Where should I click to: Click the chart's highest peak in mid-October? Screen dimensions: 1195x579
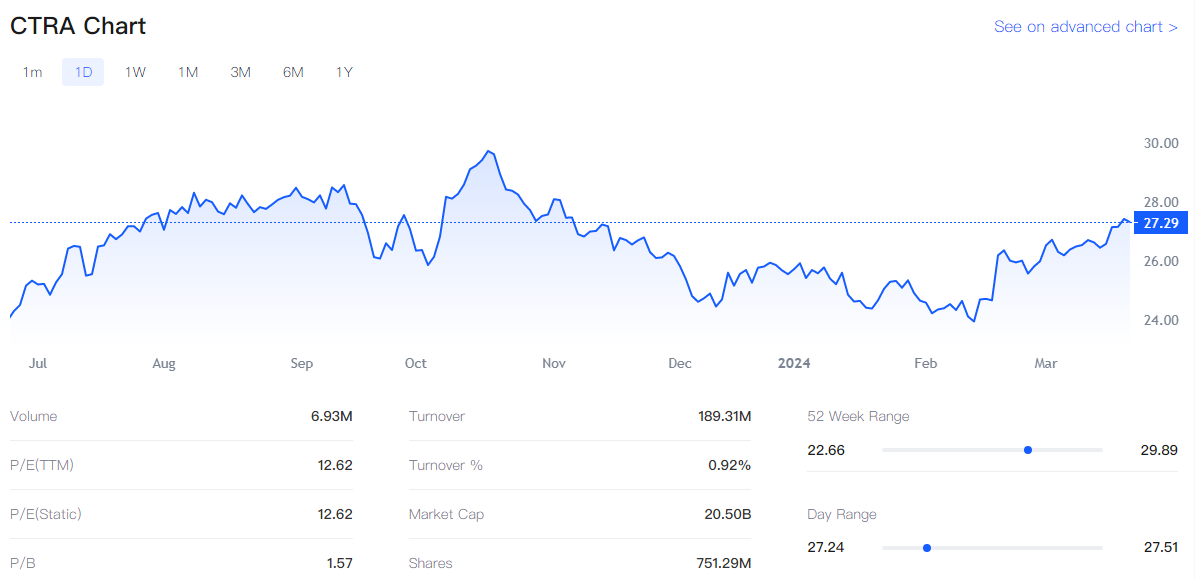[x=488, y=151]
